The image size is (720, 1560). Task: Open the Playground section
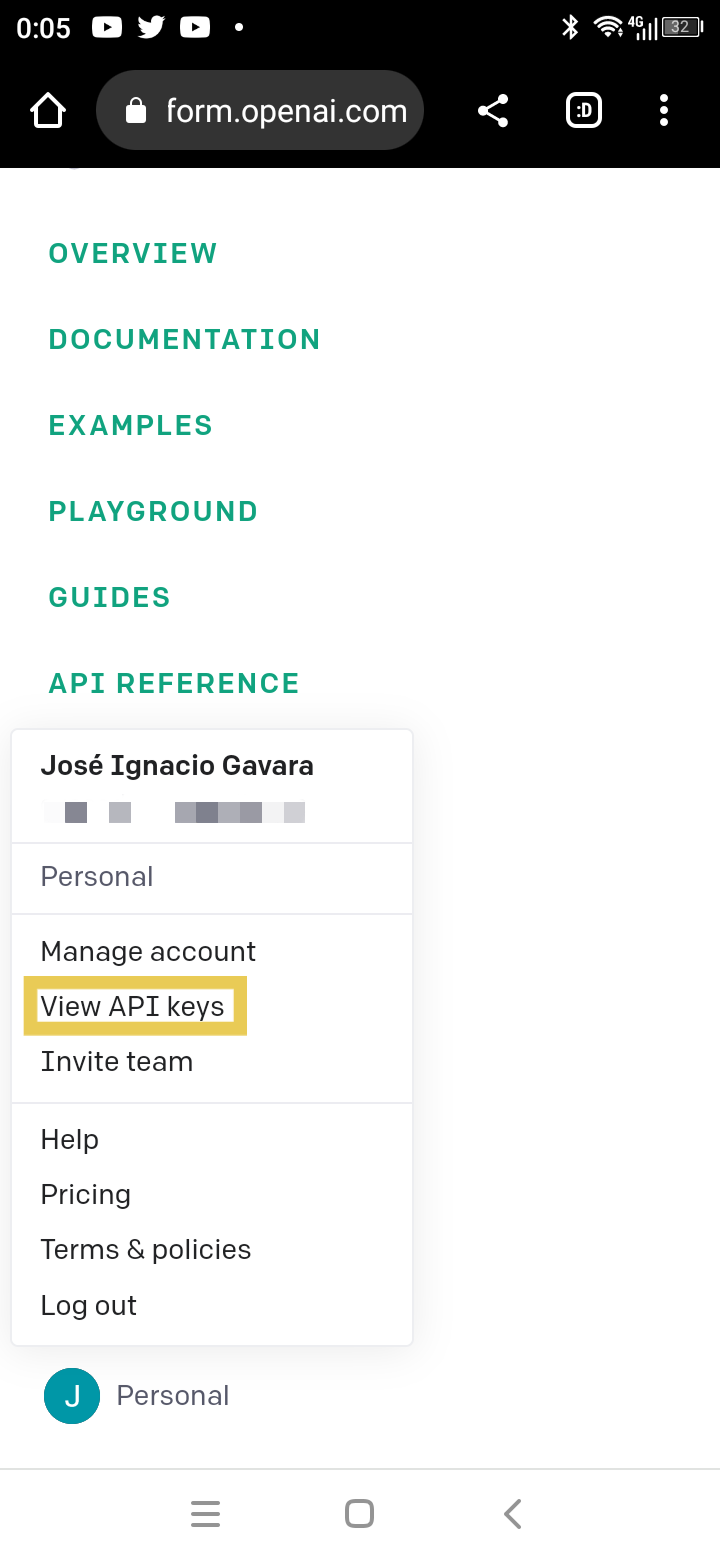(x=153, y=512)
